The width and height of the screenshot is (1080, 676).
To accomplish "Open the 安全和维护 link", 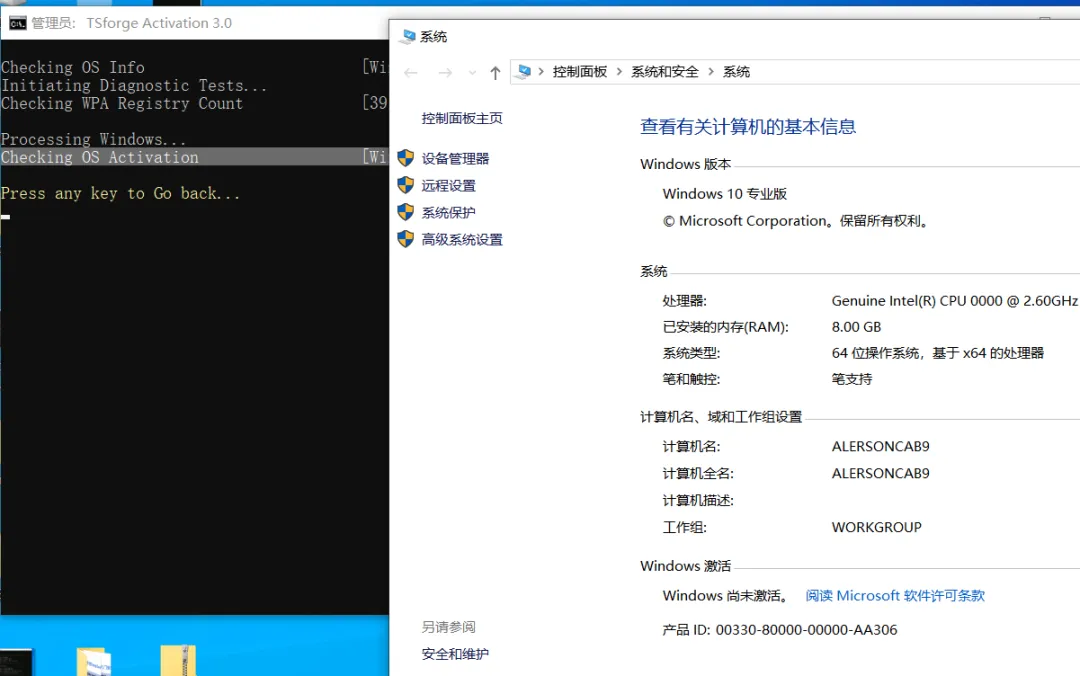I will tap(455, 654).
